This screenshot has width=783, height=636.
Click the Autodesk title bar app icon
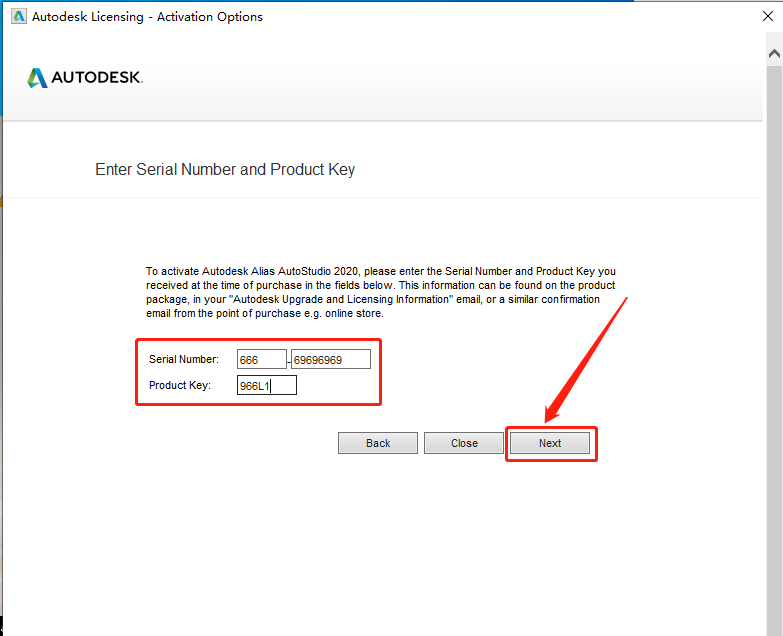(x=19, y=16)
